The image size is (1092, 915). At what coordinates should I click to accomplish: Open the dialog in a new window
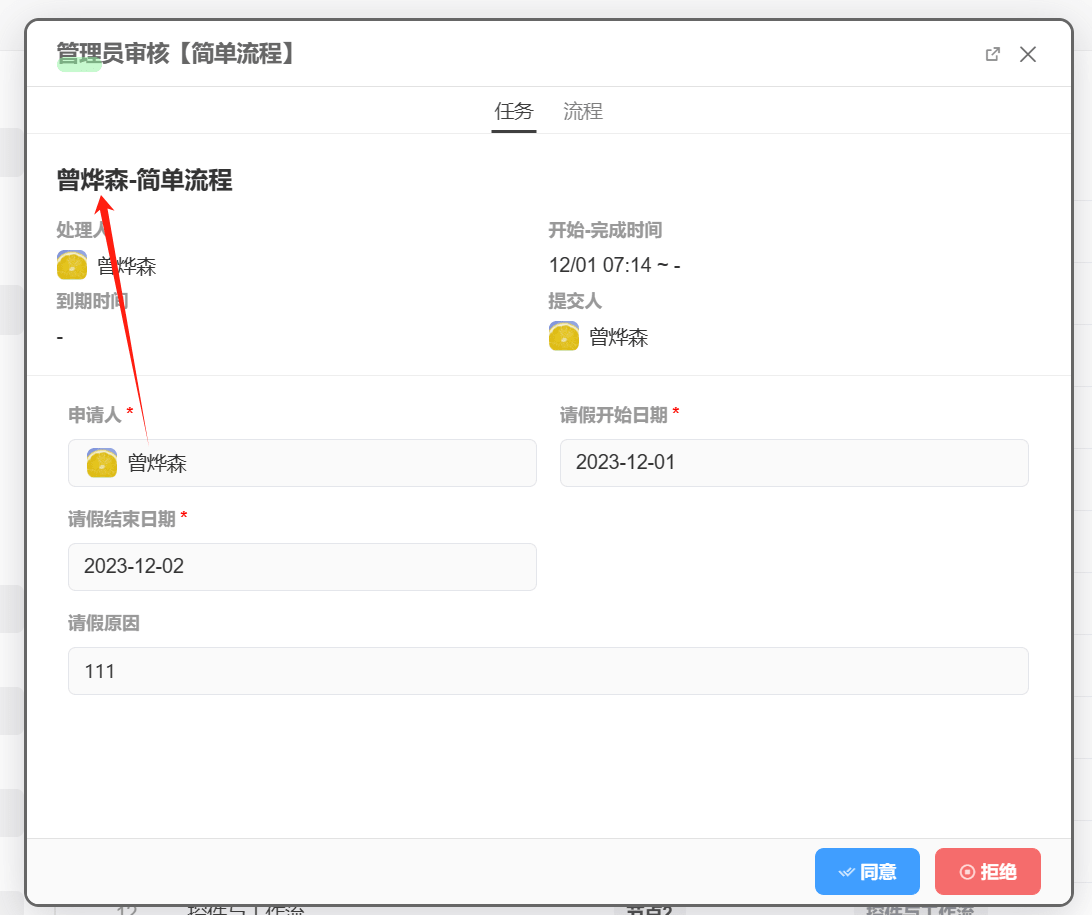coord(993,54)
